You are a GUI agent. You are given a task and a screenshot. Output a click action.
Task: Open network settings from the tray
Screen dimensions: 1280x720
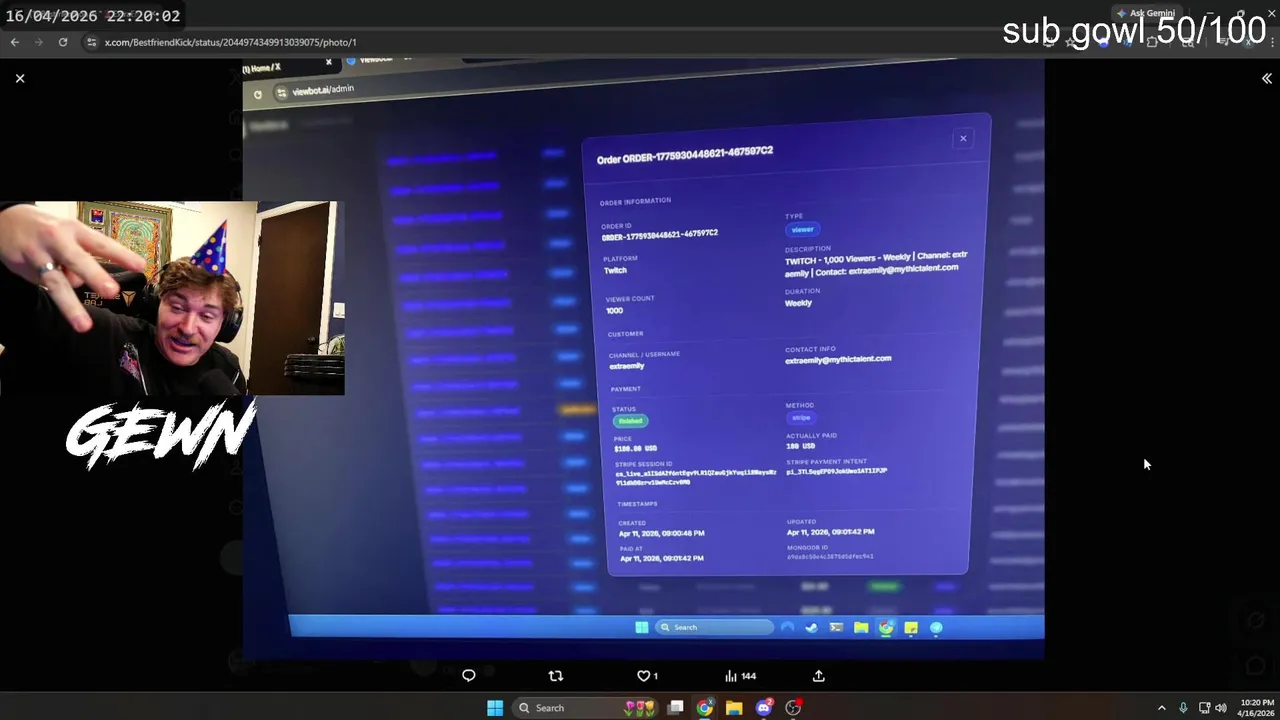click(1204, 708)
